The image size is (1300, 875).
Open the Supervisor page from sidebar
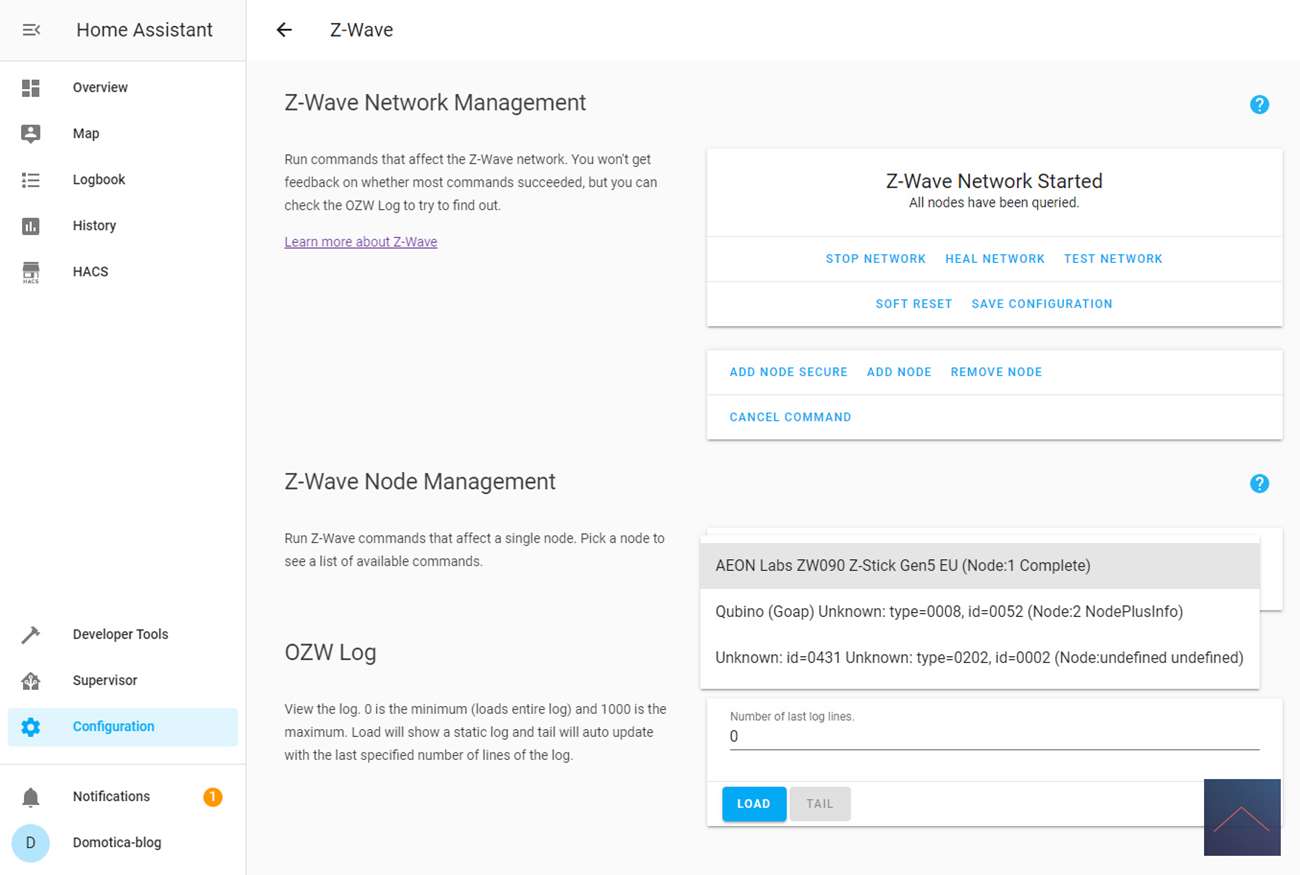coord(104,681)
